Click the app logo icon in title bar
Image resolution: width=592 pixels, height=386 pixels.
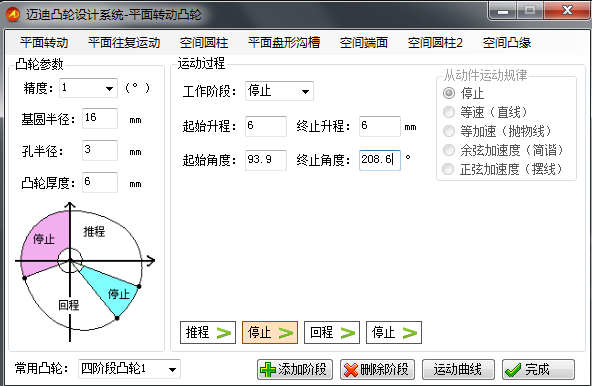12,14
